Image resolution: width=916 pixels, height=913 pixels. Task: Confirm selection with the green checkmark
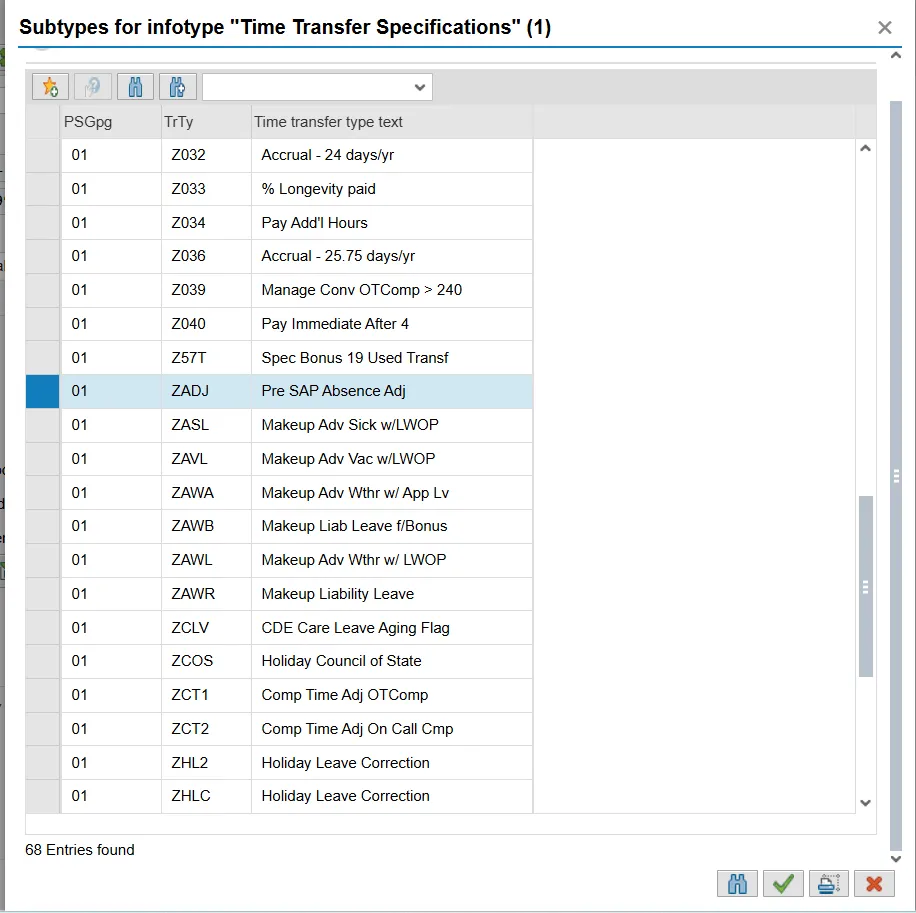click(x=783, y=884)
